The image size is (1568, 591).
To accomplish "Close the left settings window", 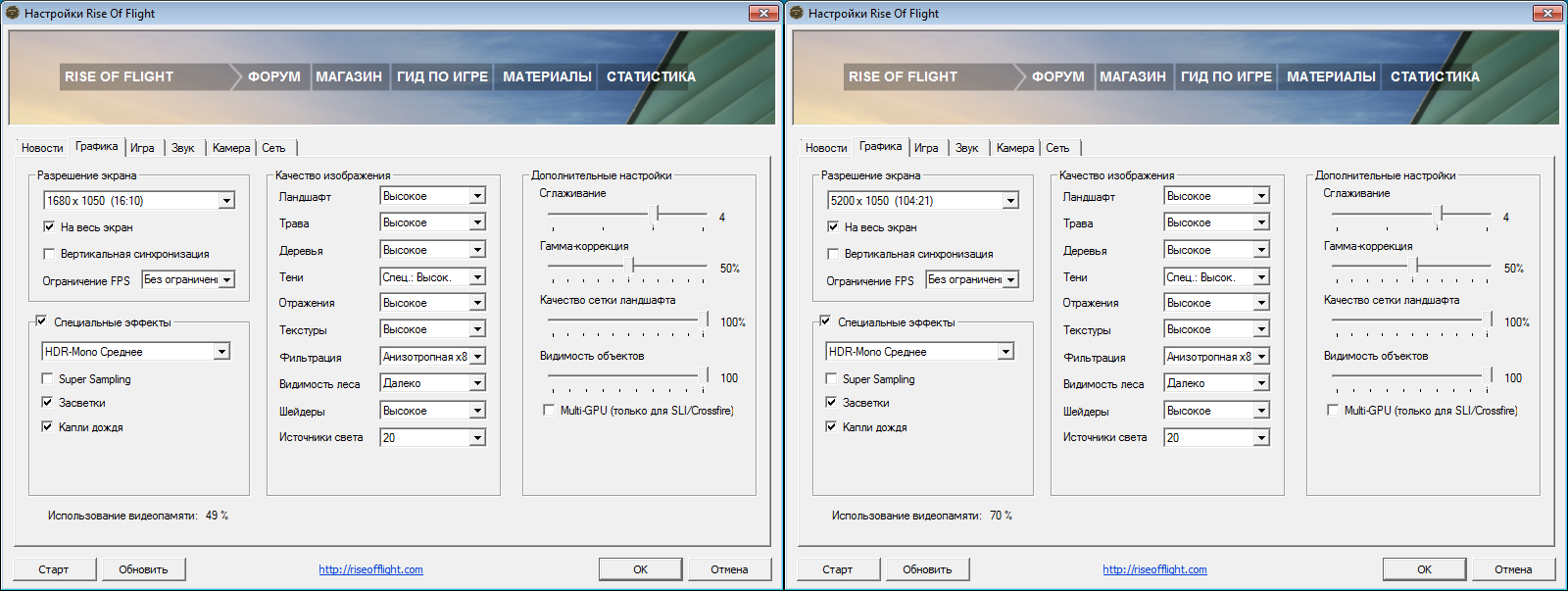I will click(x=763, y=13).
